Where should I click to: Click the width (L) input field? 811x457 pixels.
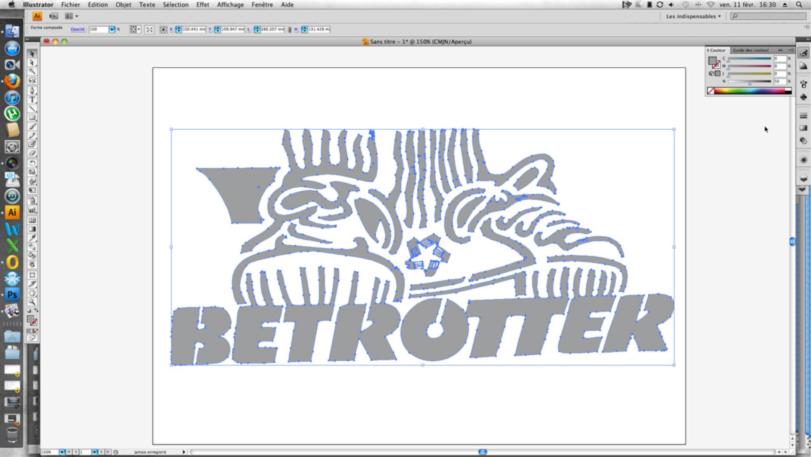[273, 29]
